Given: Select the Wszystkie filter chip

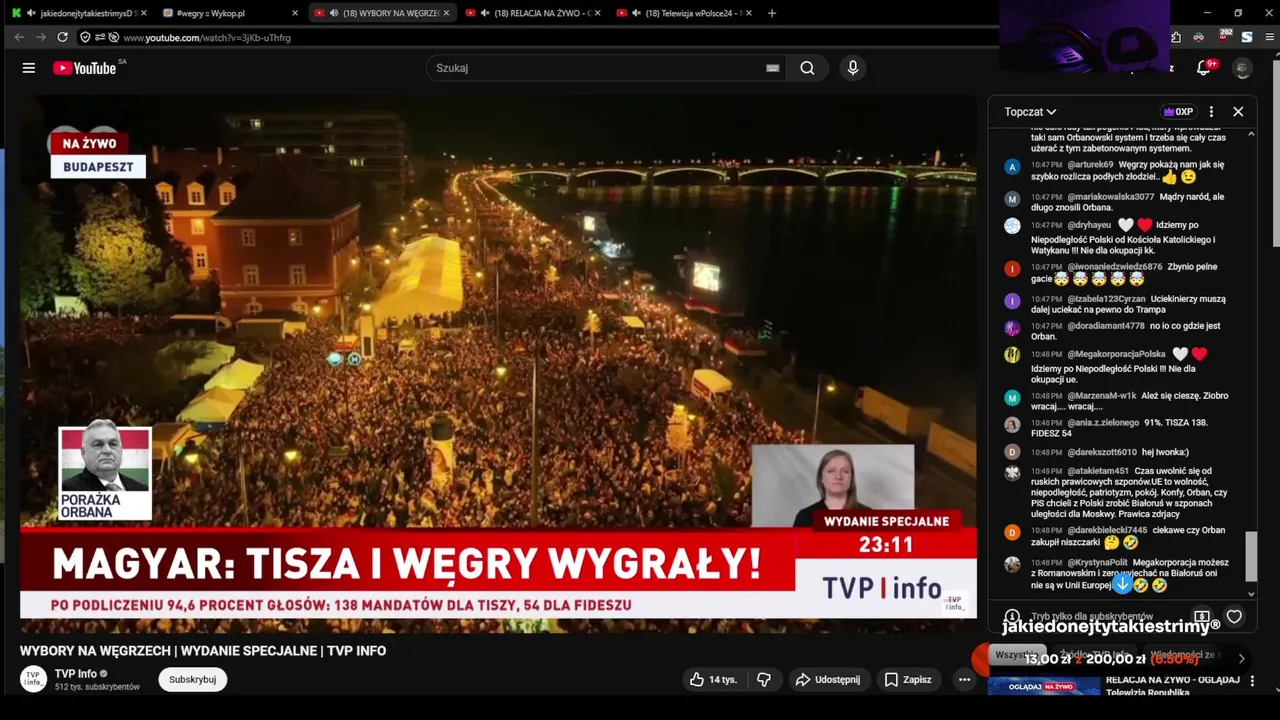Looking at the screenshot, I should click(x=1016, y=655).
